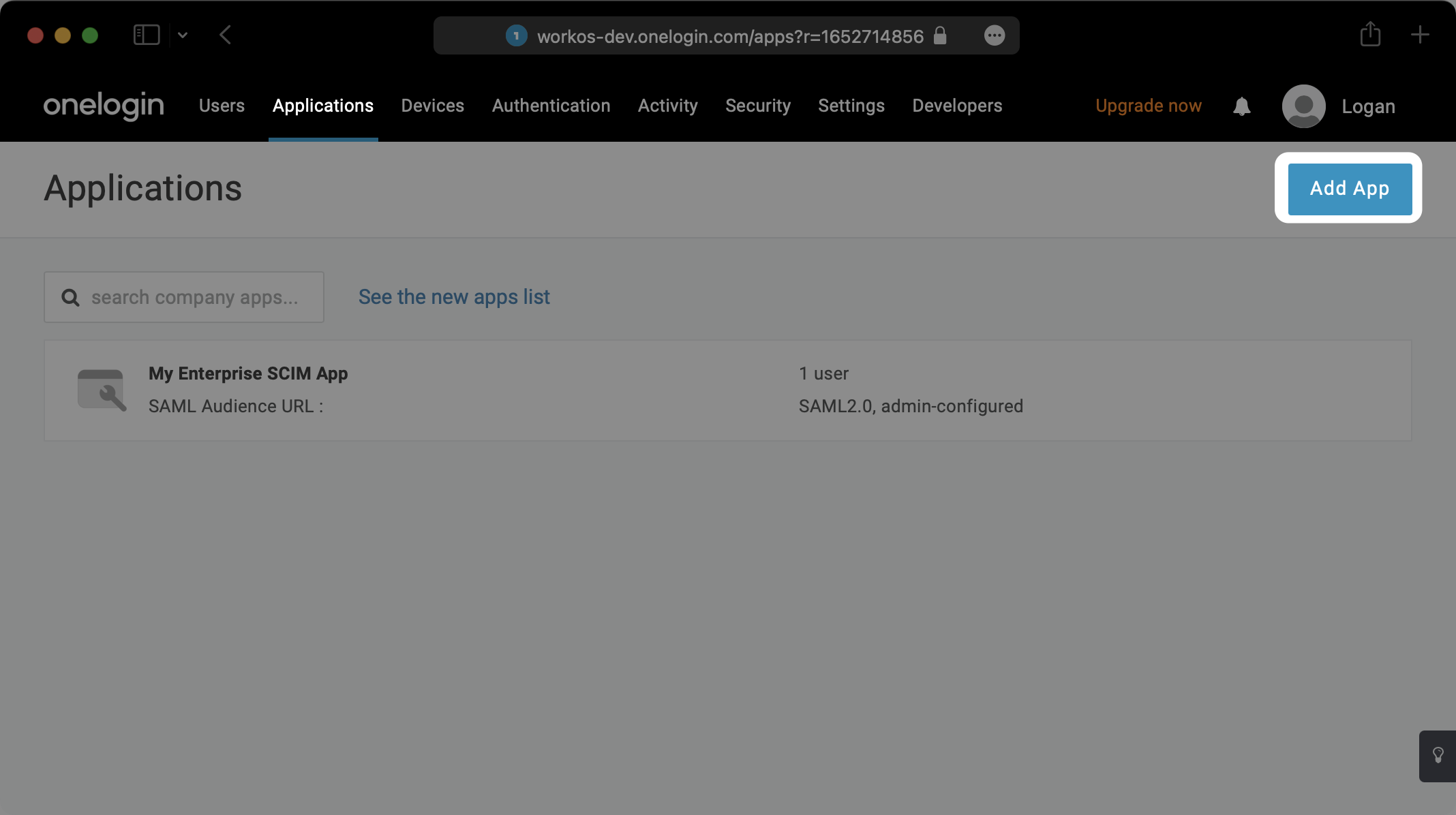Open the page options ellipsis menu

(x=995, y=35)
